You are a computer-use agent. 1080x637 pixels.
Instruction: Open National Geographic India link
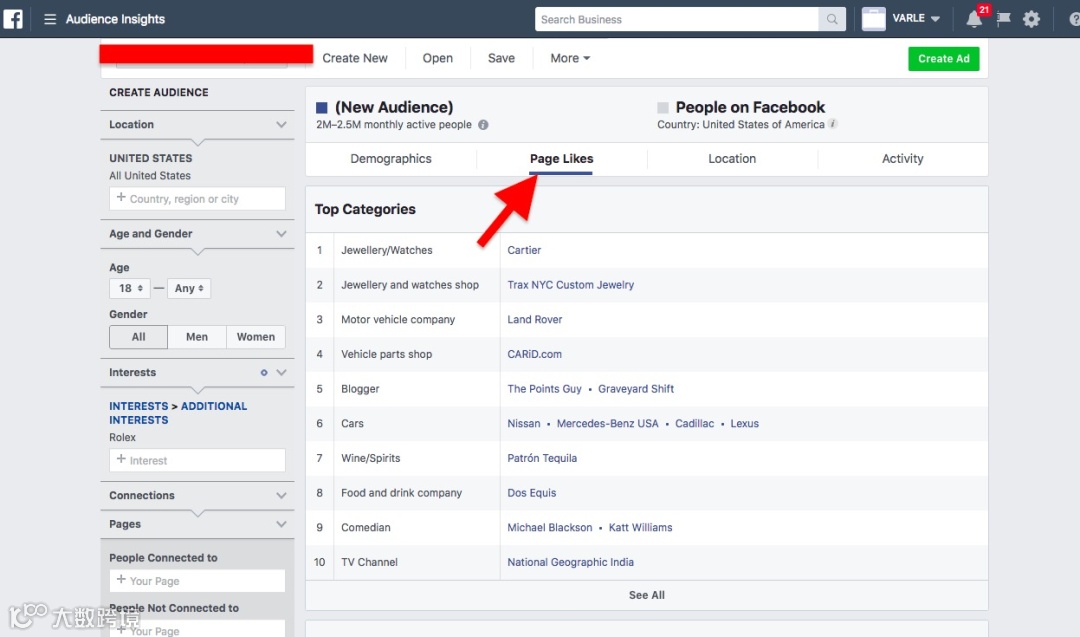[x=570, y=563]
